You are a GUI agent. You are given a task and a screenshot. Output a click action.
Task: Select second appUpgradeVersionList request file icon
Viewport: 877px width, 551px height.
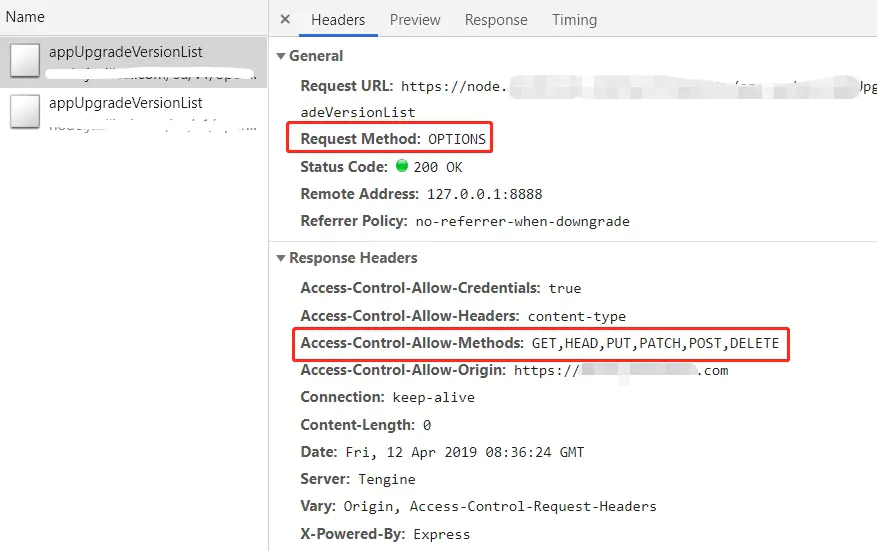(x=25, y=111)
